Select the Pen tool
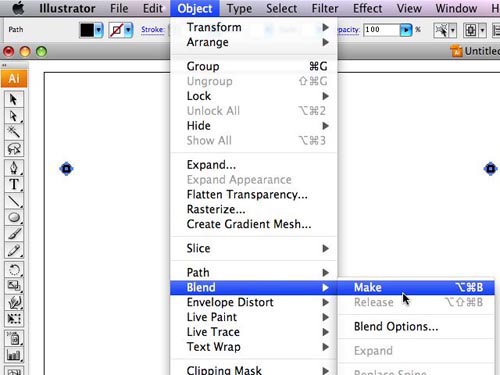500x375 pixels. pos(14,168)
